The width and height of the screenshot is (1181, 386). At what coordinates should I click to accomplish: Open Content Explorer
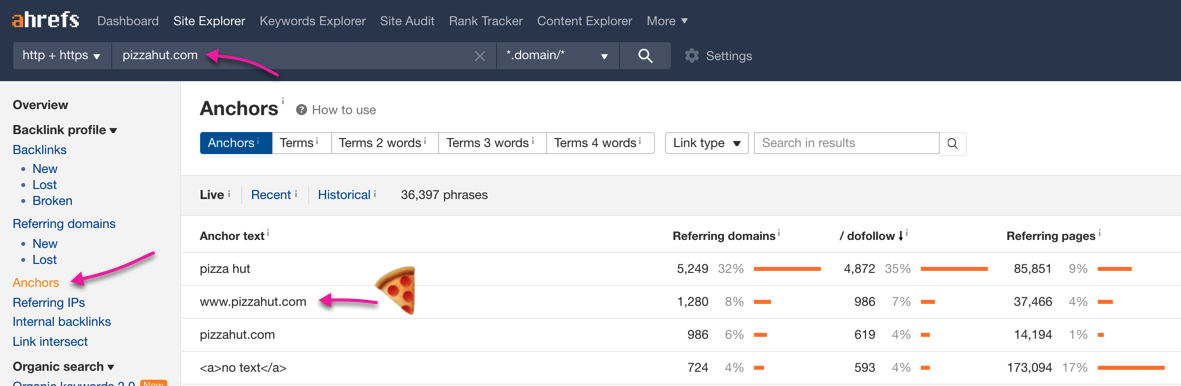[x=584, y=21]
